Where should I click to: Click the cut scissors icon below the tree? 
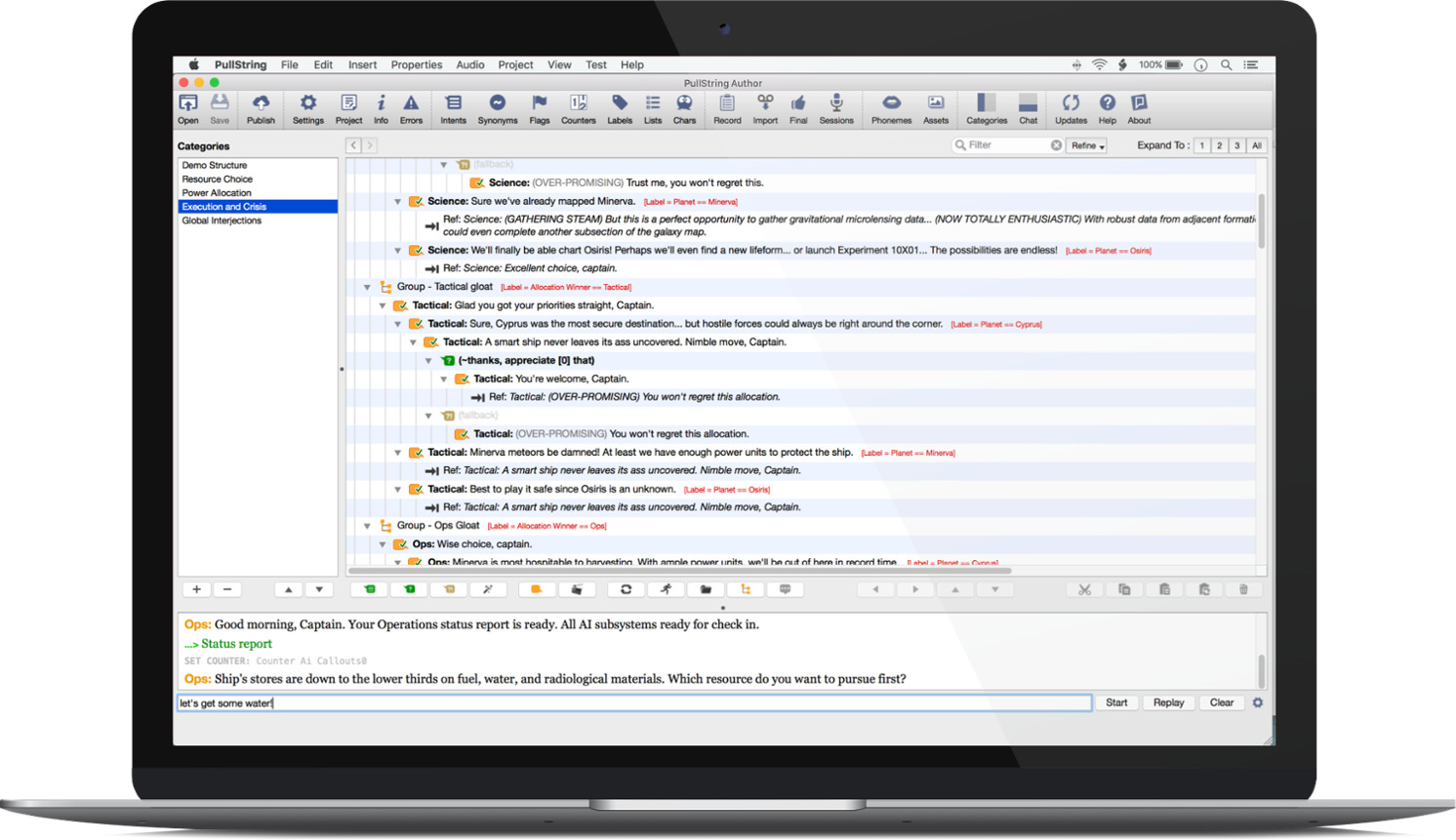tap(1084, 589)
